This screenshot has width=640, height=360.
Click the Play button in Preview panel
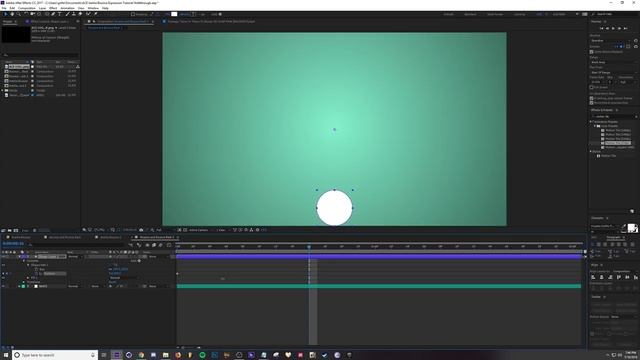(x=613, y=29)
